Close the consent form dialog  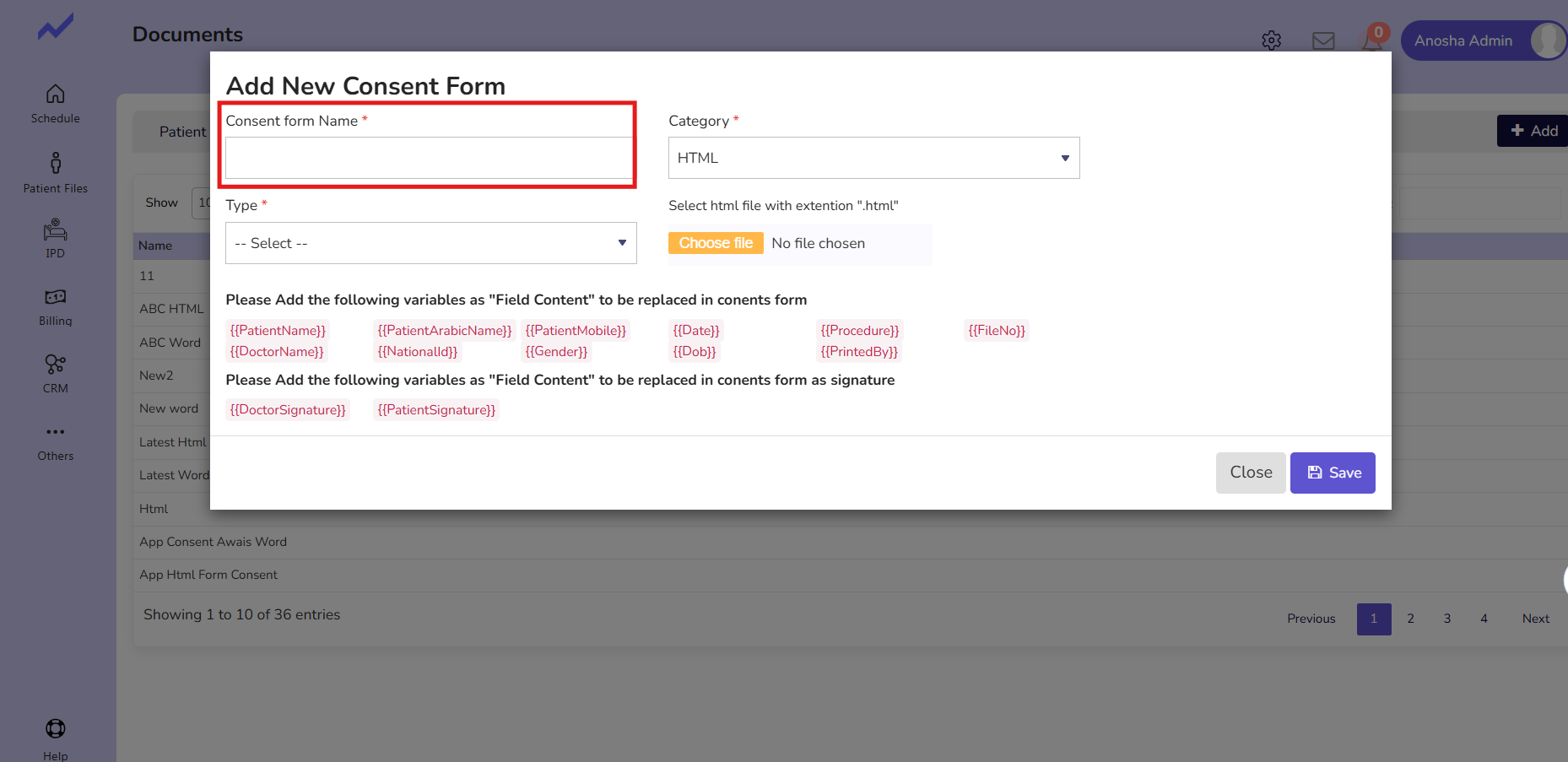(x=1250, y=473)
